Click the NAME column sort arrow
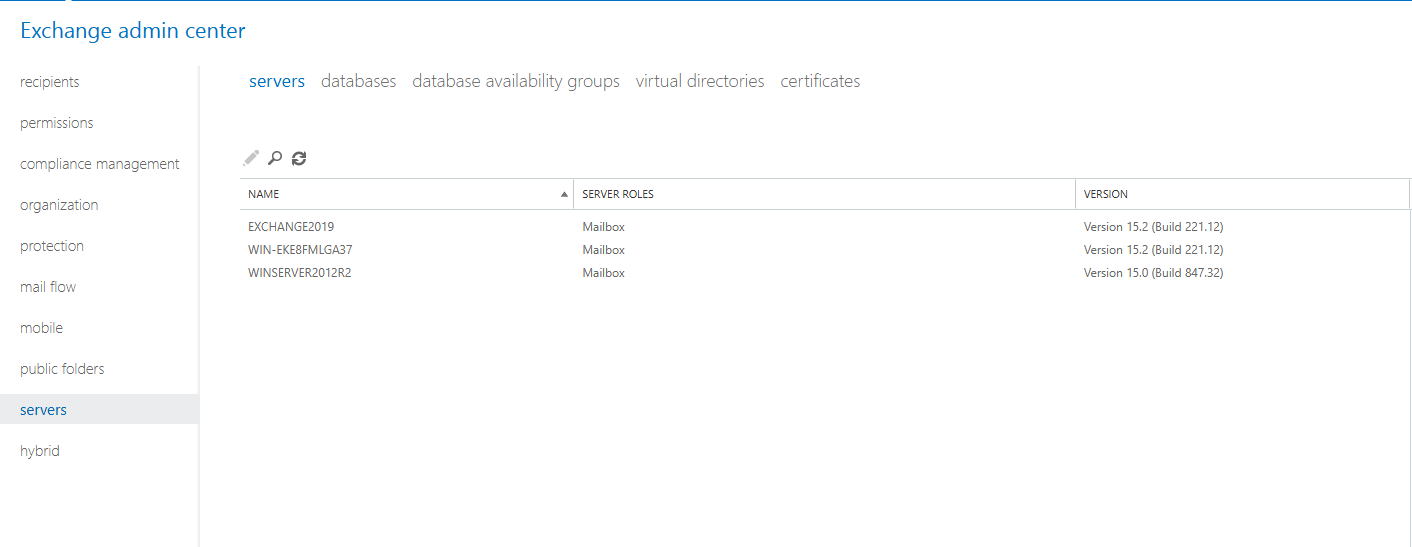This screenshot has width=1412, height=547. pyautogui.click(x=564, y=194)
